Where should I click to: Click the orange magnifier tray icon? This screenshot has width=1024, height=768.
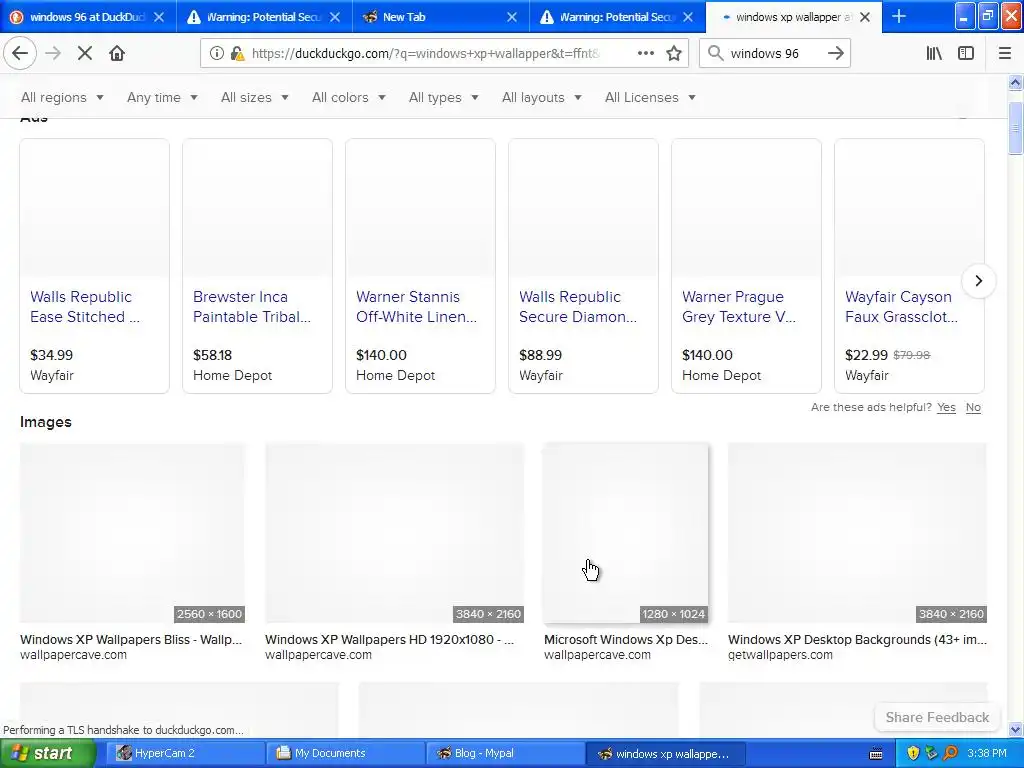950,753
